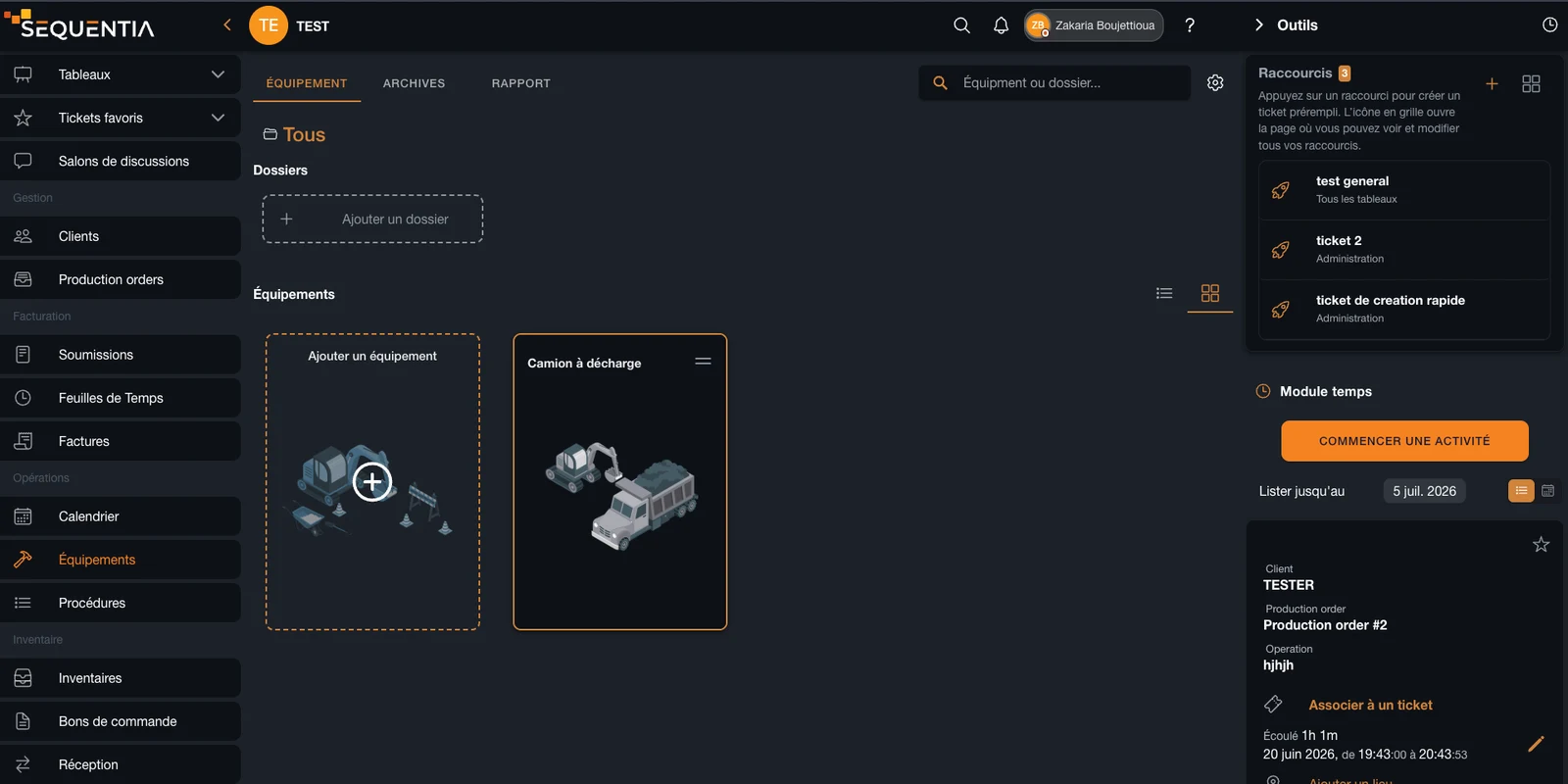1568x784 pixels.
Task: Open equipment settings gear icon
Action: [x=1215, y=83]
